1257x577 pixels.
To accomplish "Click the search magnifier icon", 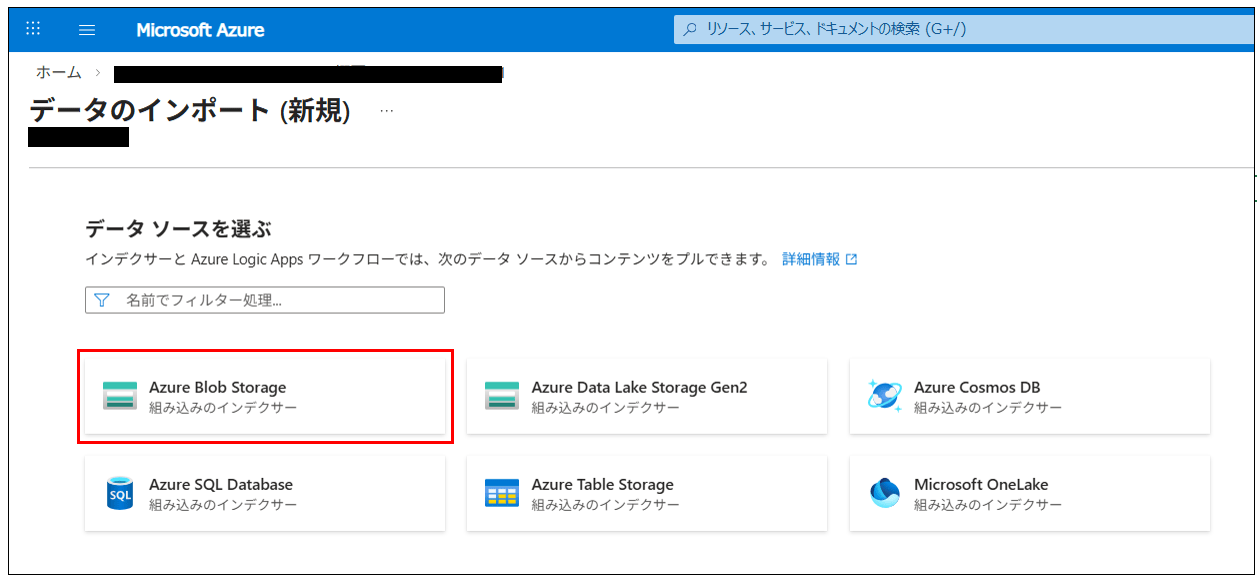I will 690,29.
